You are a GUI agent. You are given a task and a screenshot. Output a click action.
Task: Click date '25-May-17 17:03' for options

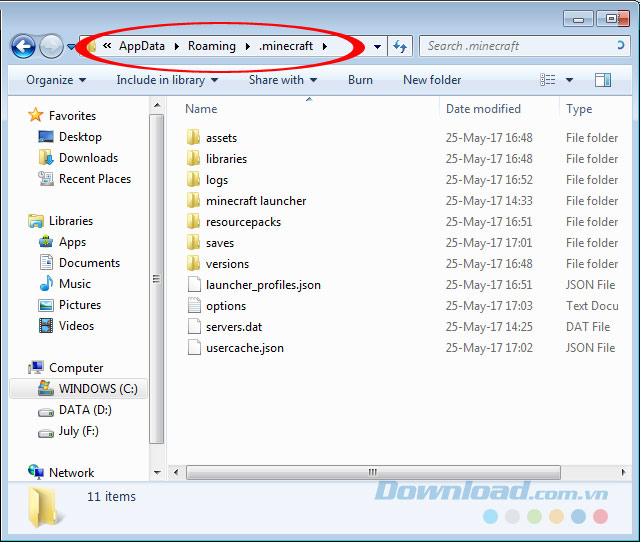pyautogui.click(x=489, y=306)
